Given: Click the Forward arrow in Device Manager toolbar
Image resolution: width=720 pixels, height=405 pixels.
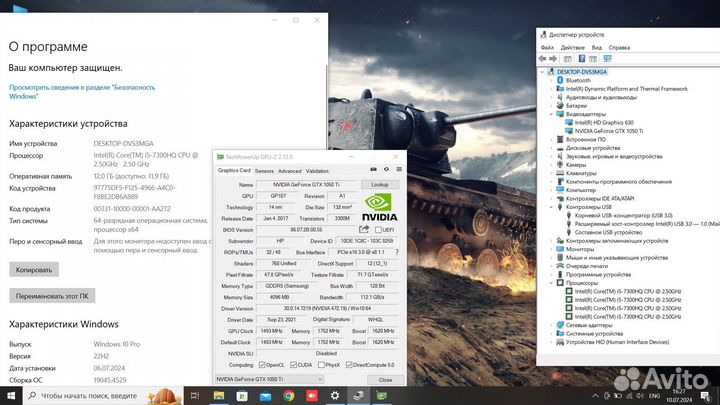Looking at the screenshot, I should point(553,59).
